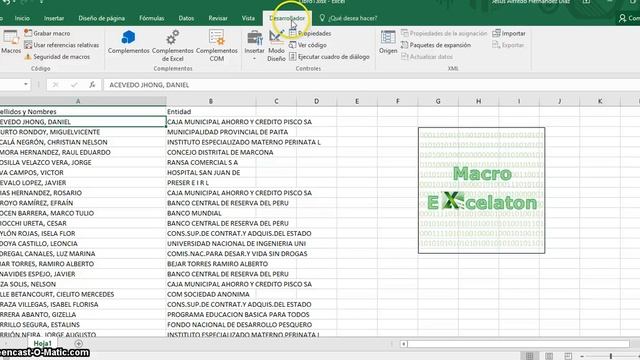Expand the Name Box dropdown arrow

coord(26,84)
